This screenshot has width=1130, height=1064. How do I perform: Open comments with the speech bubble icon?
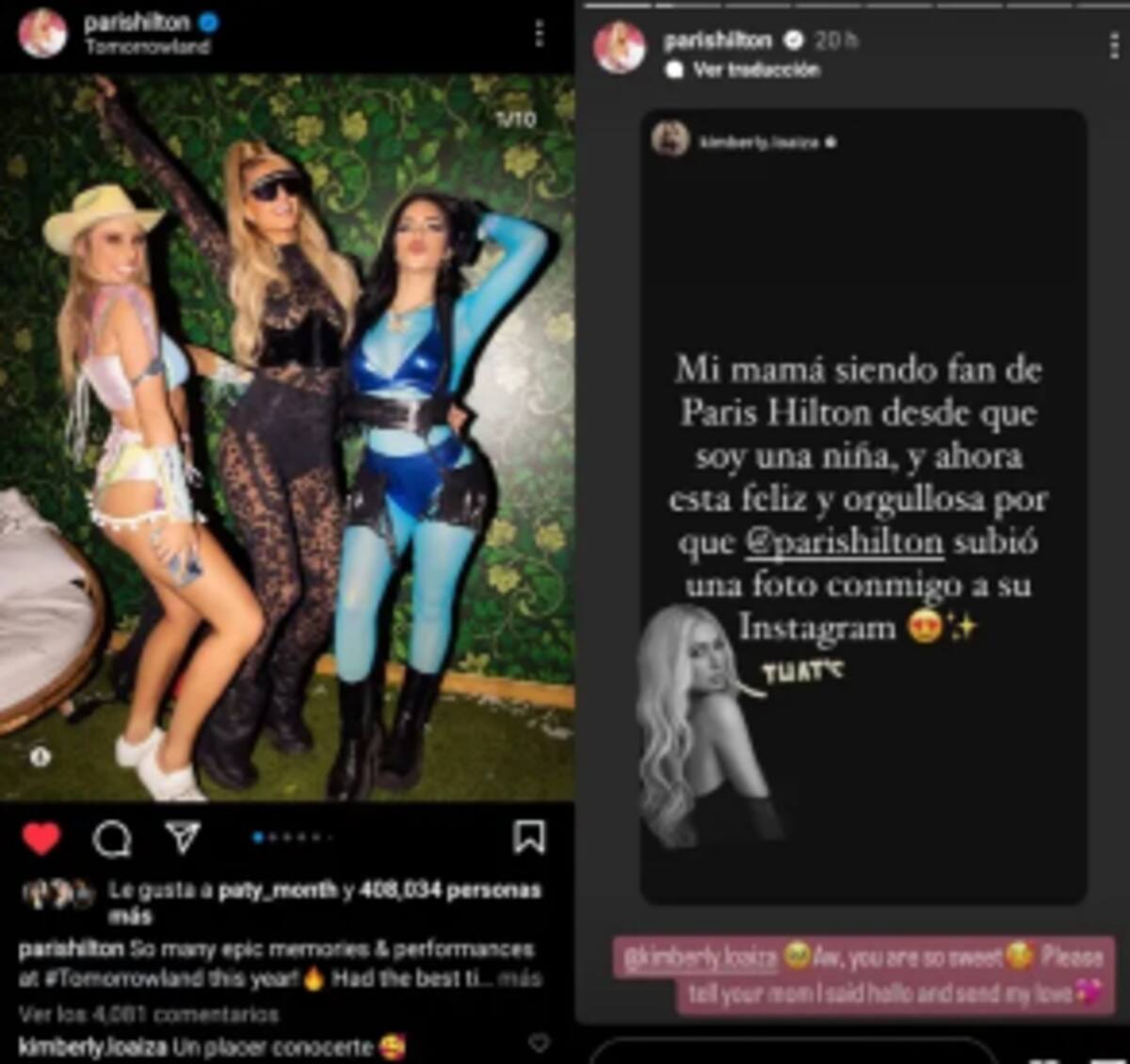point(112,838)
